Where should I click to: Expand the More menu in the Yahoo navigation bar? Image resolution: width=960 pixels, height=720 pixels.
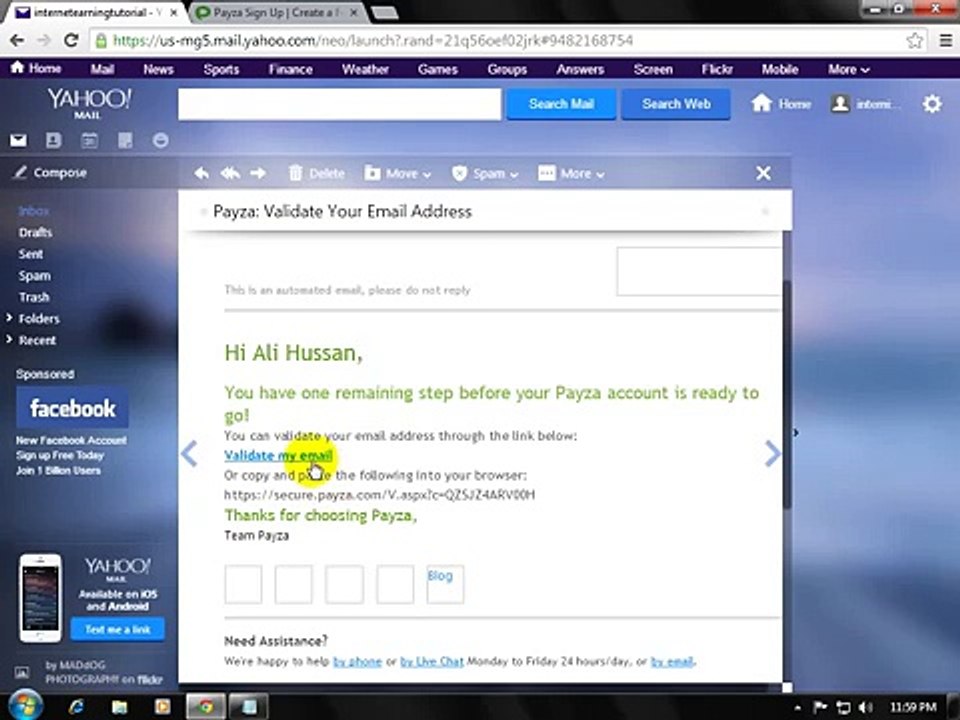tap(849, 70)
